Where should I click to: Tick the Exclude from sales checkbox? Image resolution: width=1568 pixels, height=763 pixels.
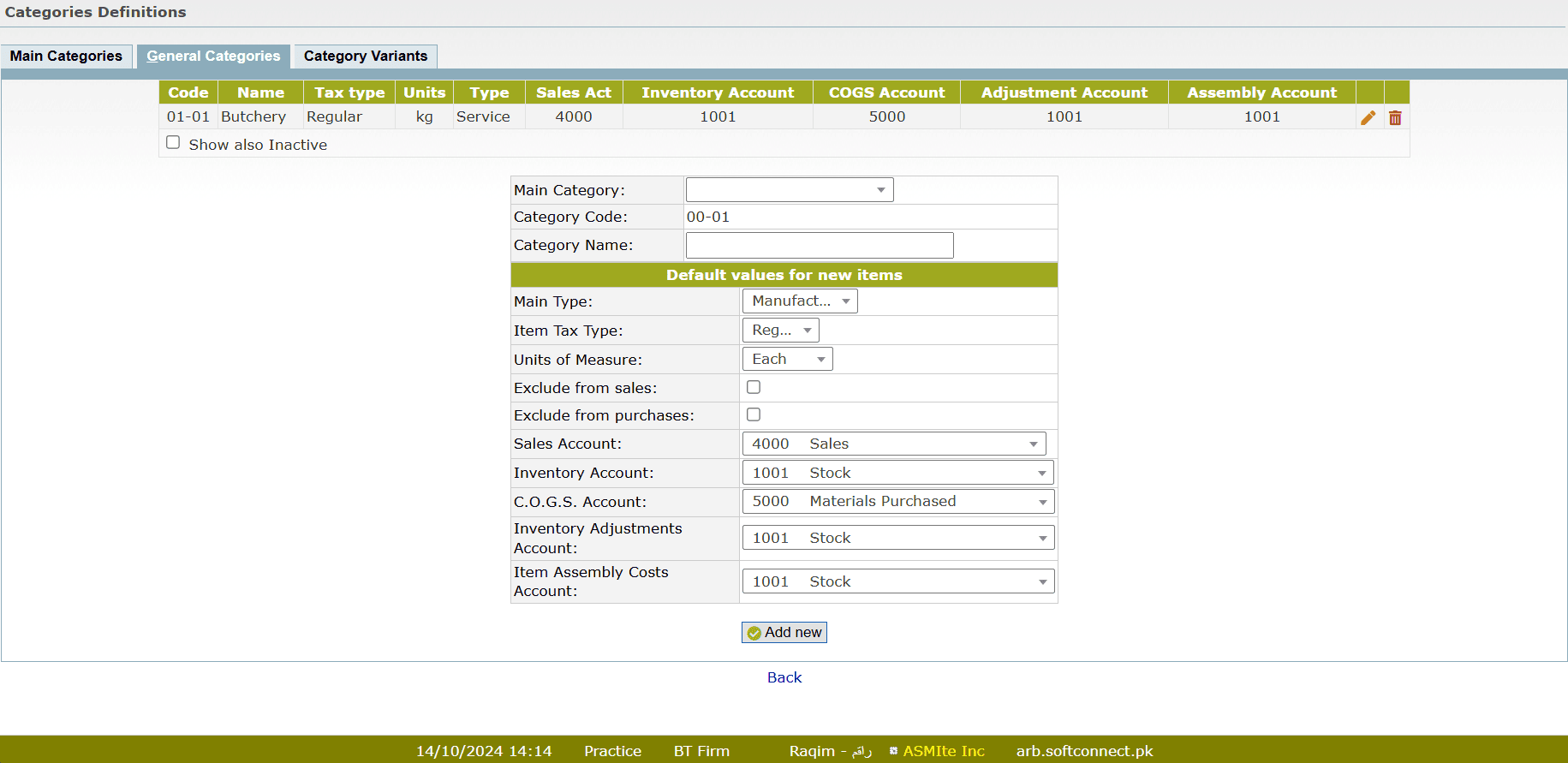coord(754,387)
